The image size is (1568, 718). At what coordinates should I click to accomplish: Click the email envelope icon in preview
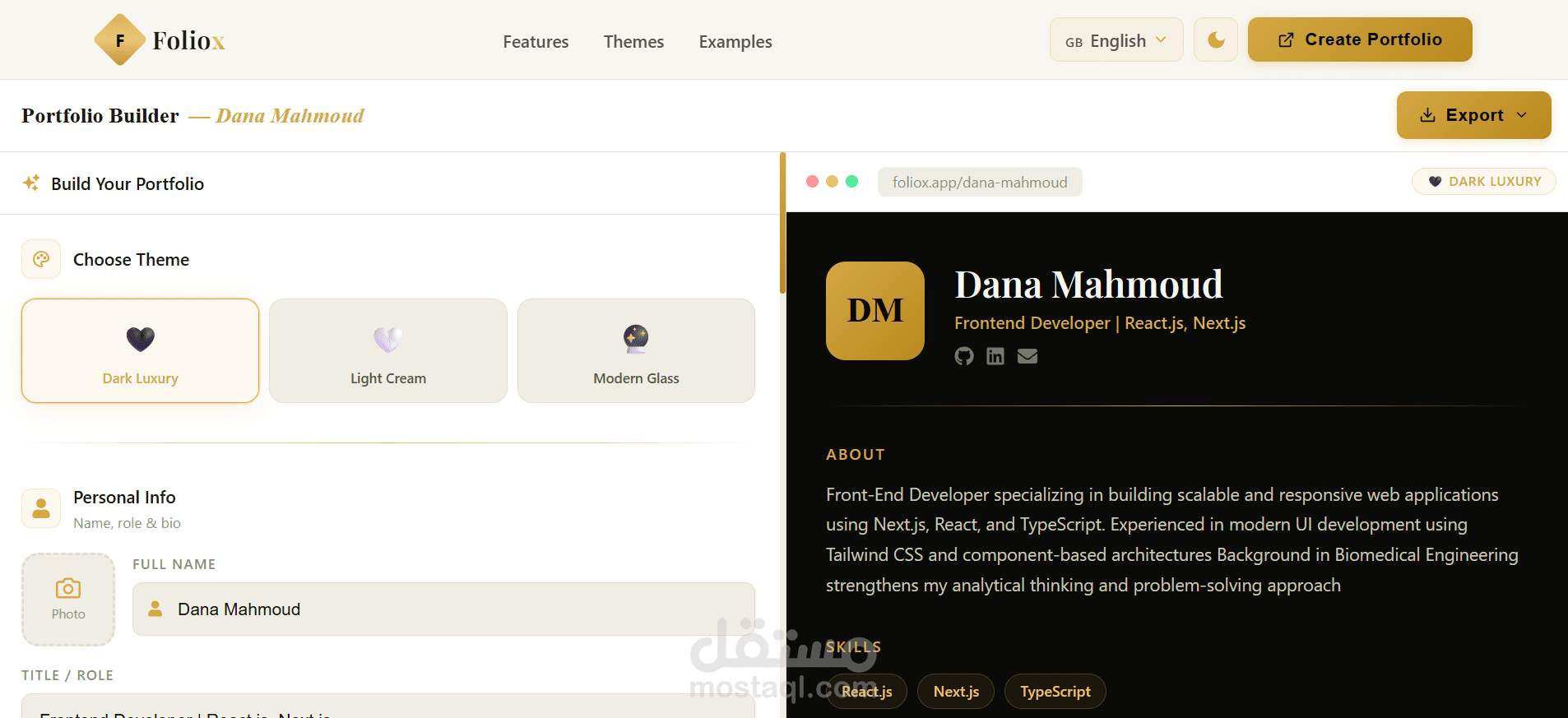[x=1028, y=356]
